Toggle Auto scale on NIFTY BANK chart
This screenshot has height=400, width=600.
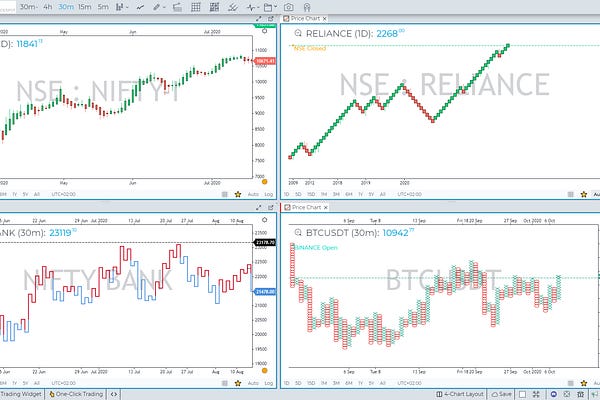coord(253,383)
